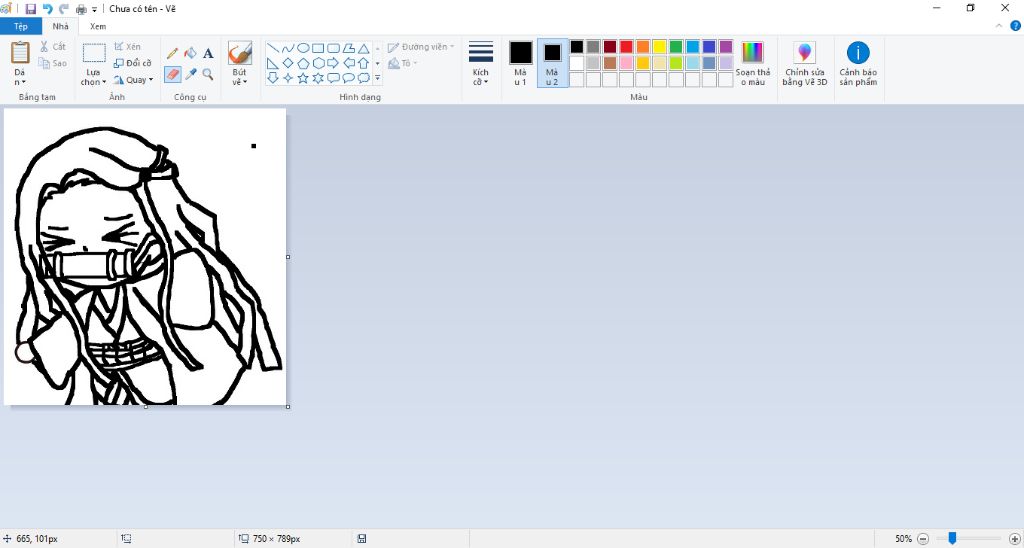The width and height of the screenshot is (1024, 548).
Task: Choose the Pentagon shape
Action: [303, 63]
